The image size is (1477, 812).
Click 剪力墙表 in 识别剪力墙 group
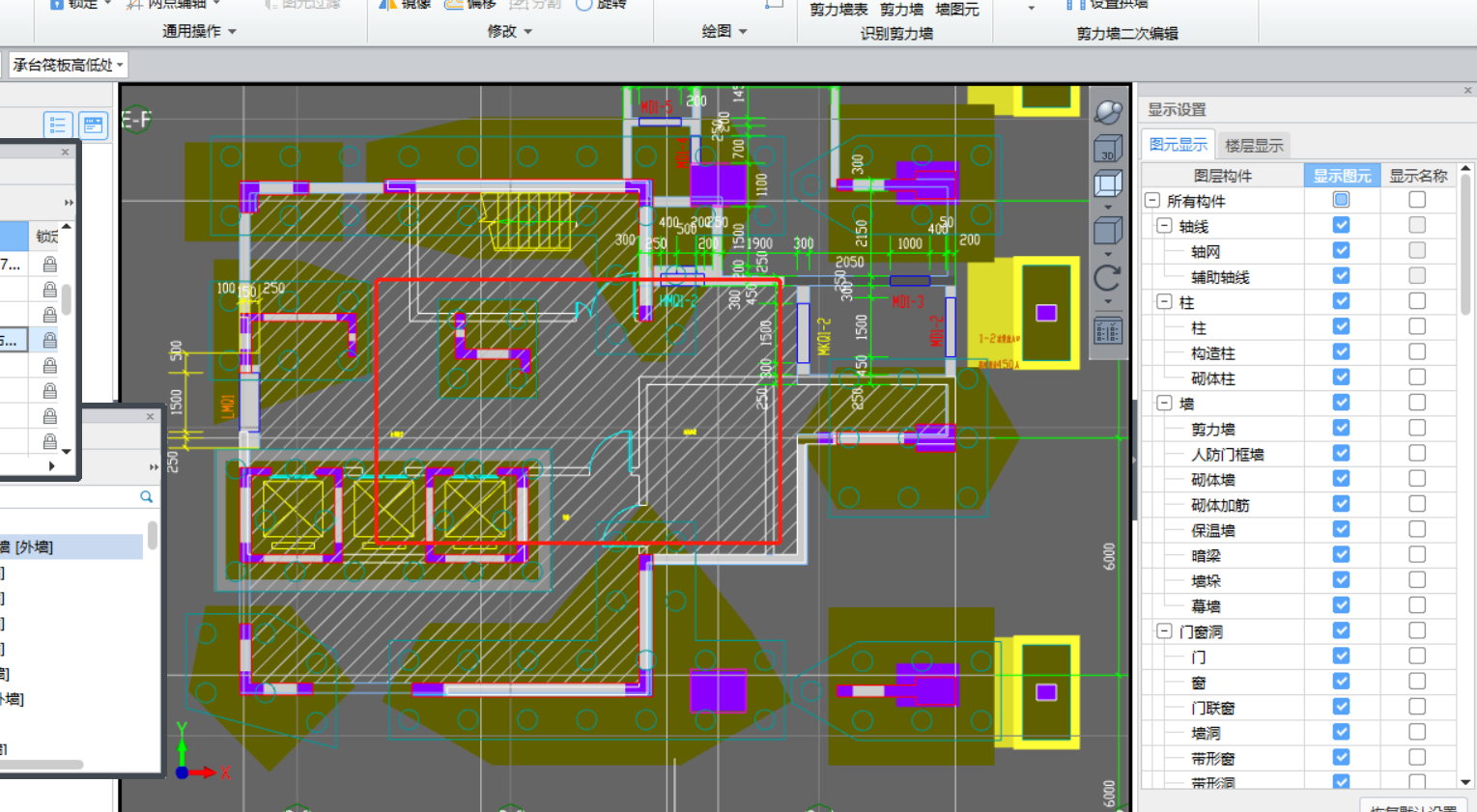tap(838, 9)
